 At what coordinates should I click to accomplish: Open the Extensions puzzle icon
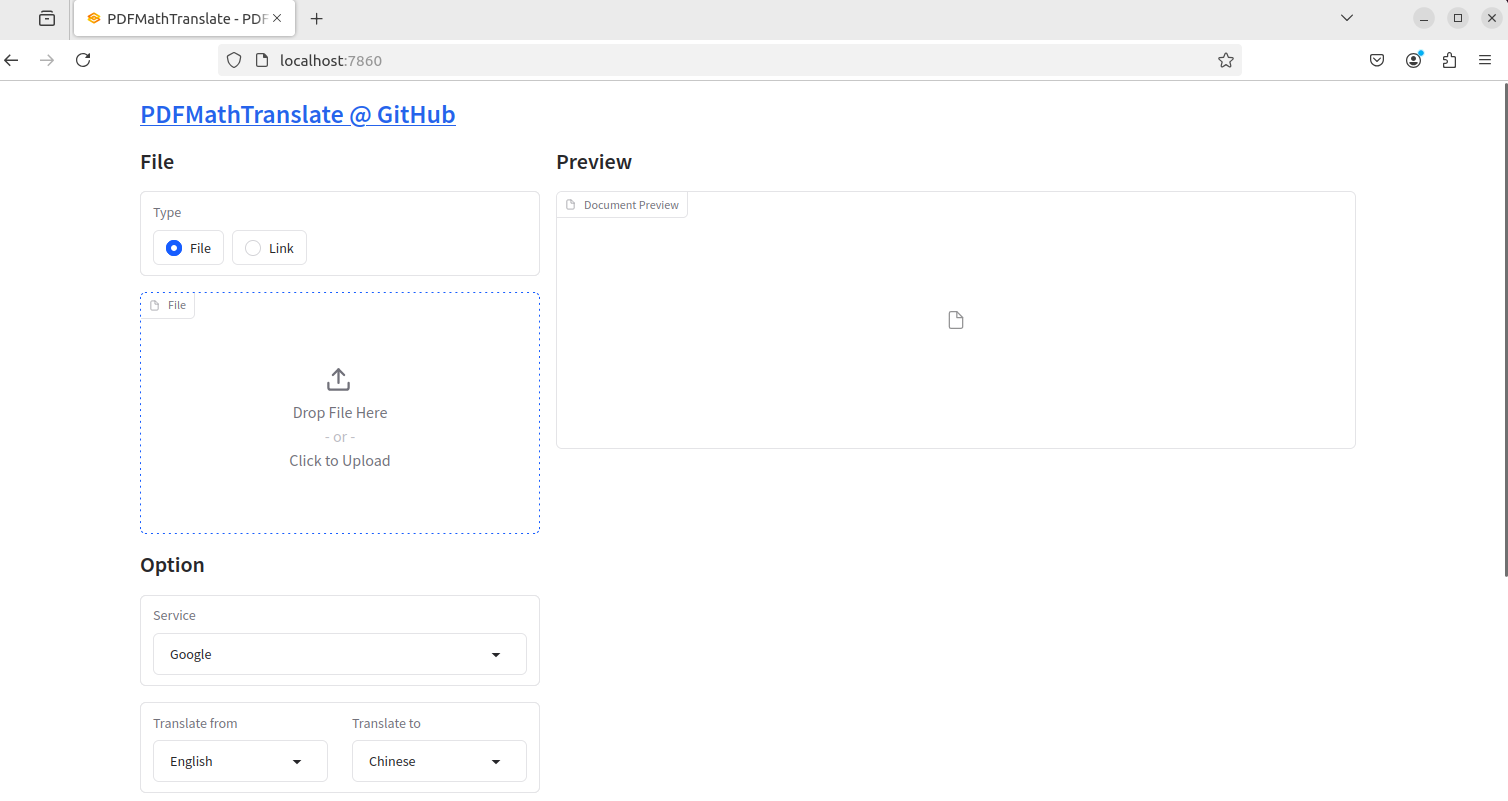[1450, 60]
